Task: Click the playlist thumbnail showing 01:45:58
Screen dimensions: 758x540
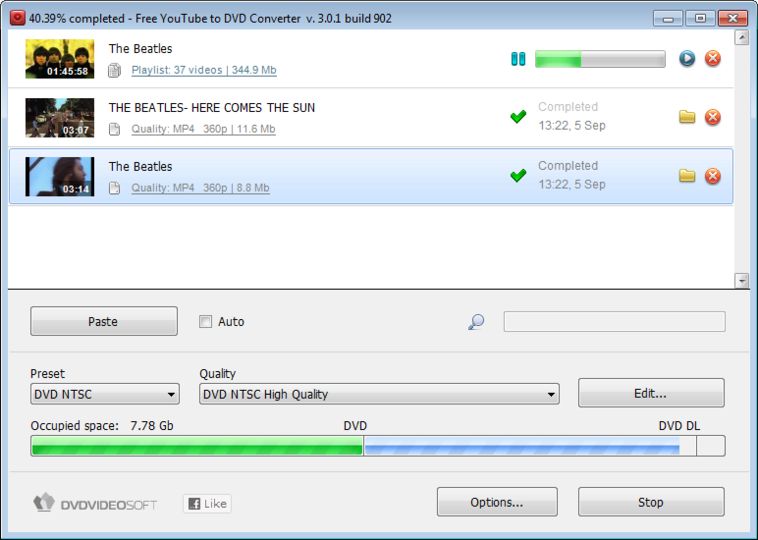Action: [x=60, y=59]
